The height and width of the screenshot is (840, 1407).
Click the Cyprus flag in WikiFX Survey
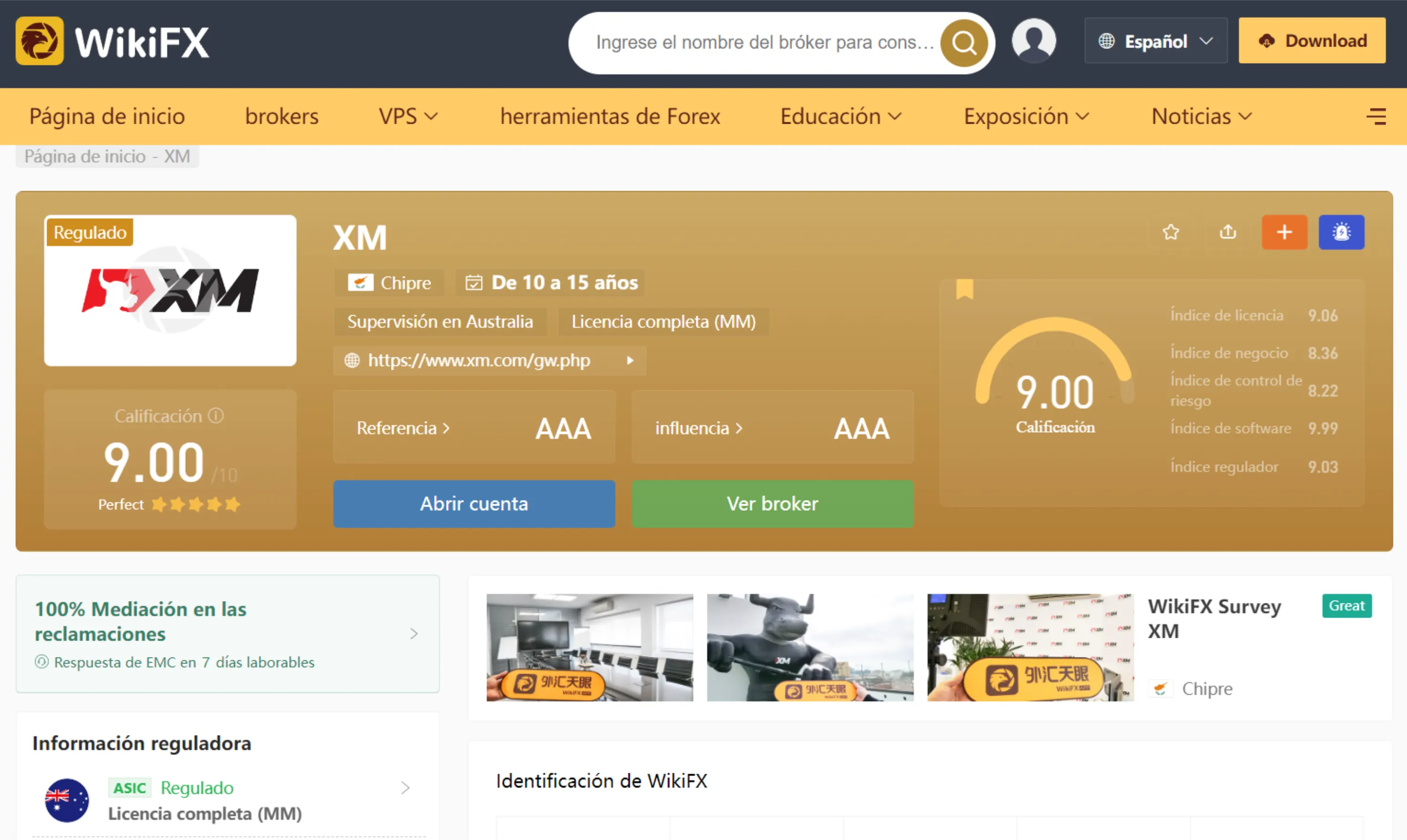(1160, 688)
